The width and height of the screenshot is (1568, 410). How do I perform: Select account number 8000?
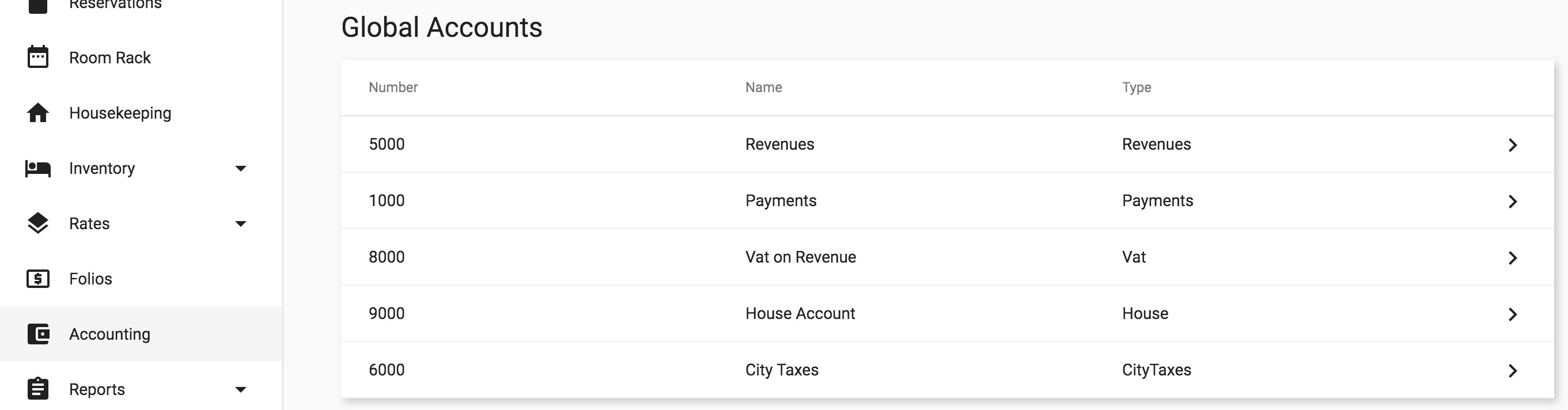[x=387, y=257]
